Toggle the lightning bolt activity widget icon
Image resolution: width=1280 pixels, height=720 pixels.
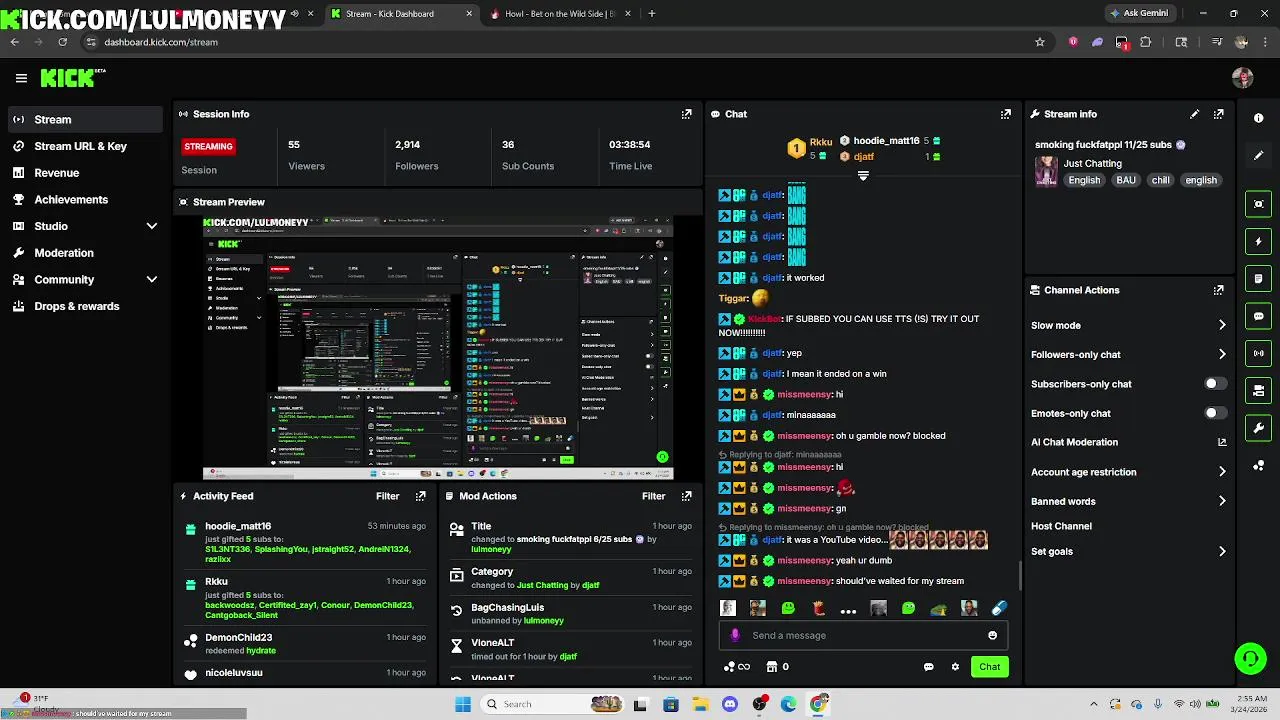coord(1258,241)
